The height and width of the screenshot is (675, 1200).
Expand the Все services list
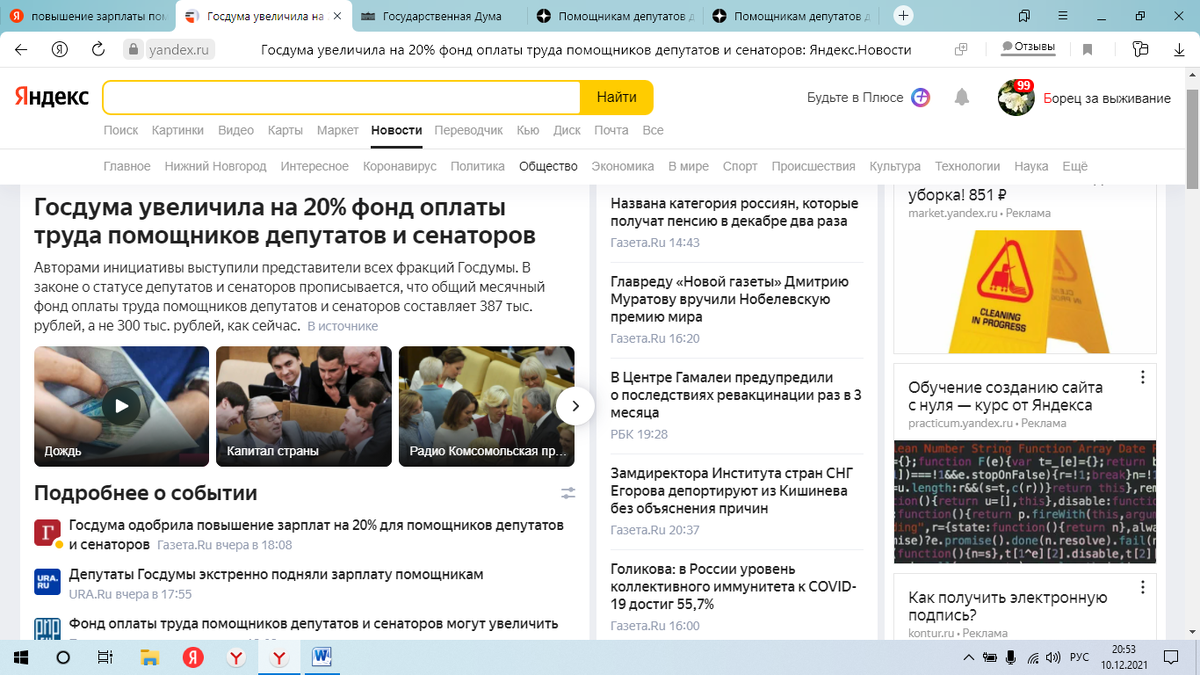(x=653, y=130)
